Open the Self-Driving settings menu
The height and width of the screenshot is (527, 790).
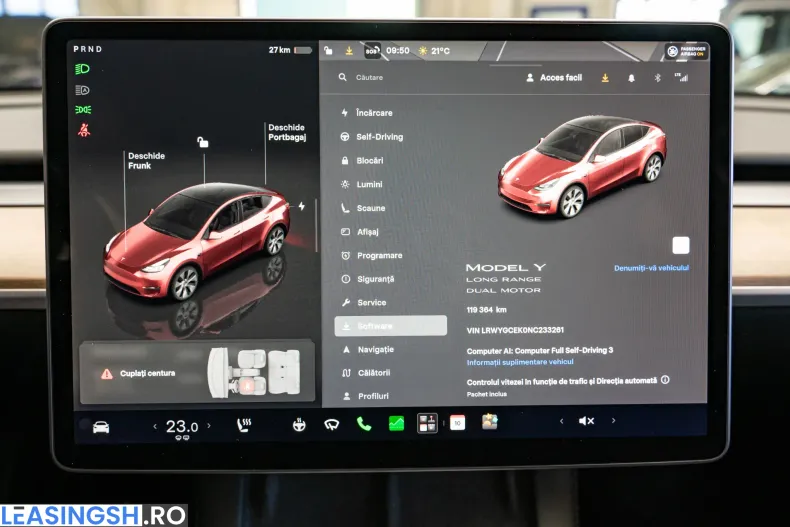pyautogui.click(x=372, y=137)
